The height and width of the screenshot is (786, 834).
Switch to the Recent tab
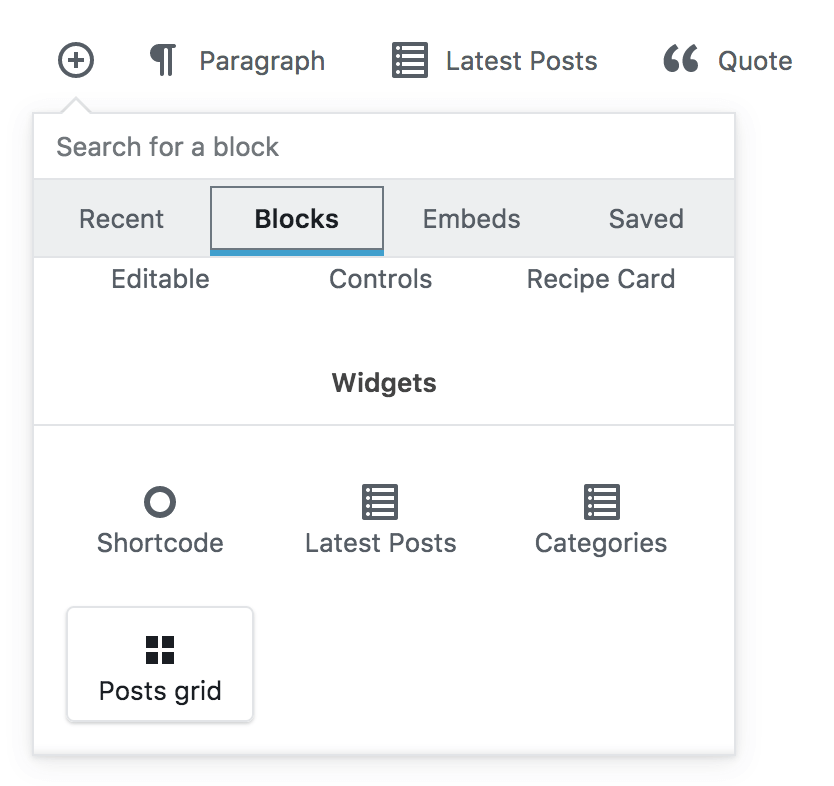click(122, 219)
